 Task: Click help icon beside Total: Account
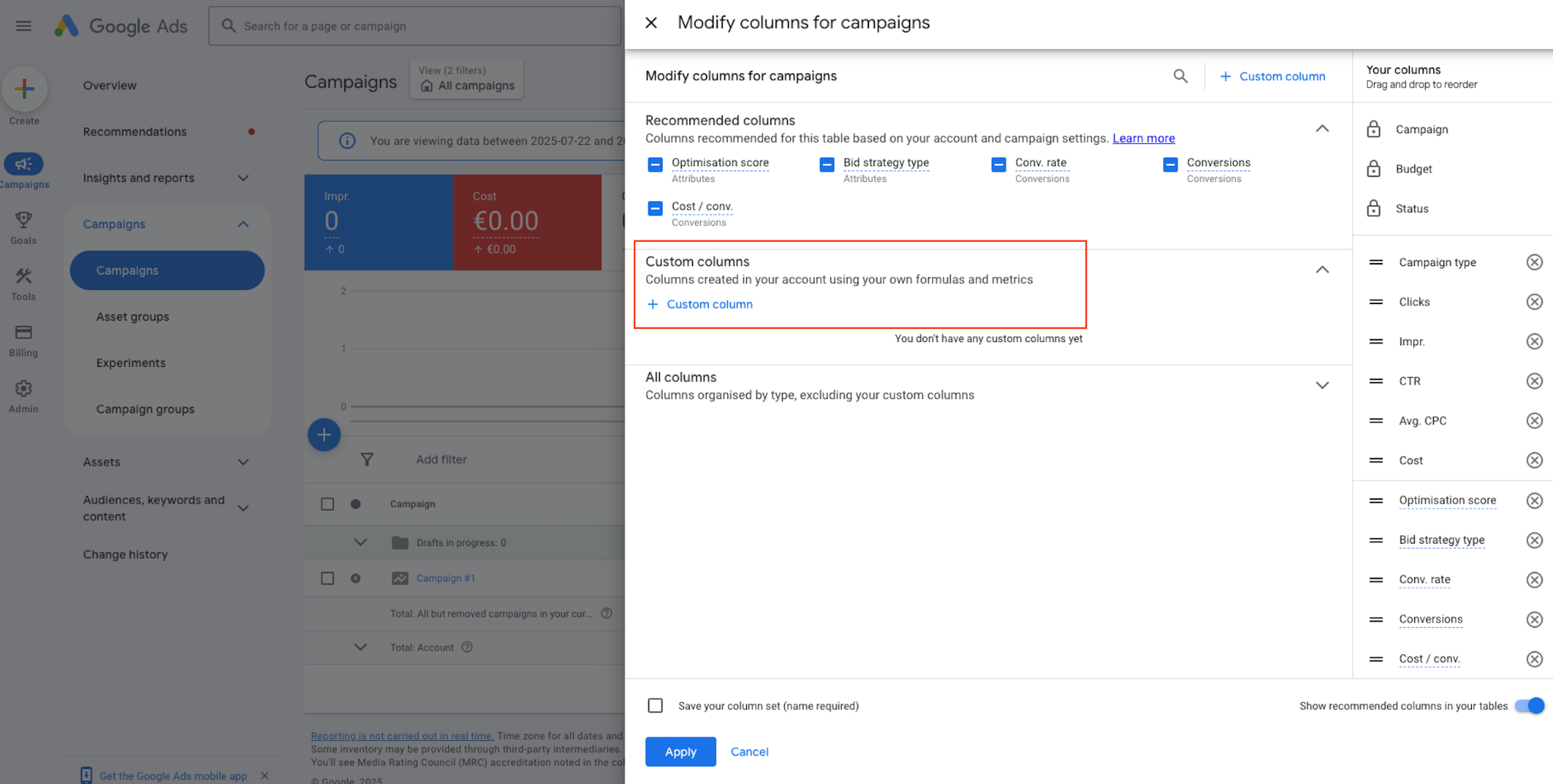point(467,647)
